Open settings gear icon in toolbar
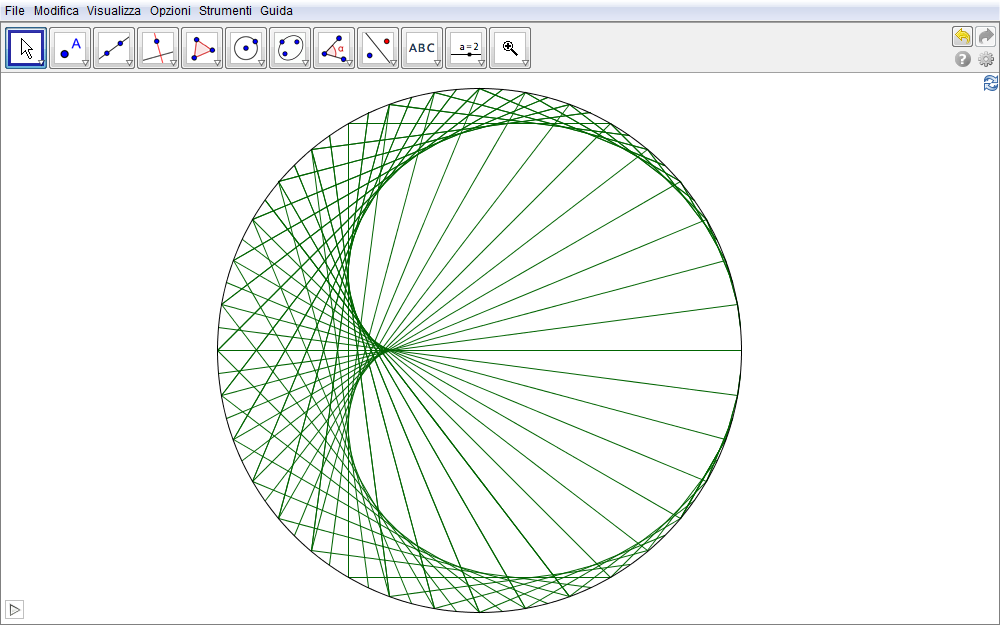The height and width of the screenshot is (625, 1000). [x=986, y=59]
